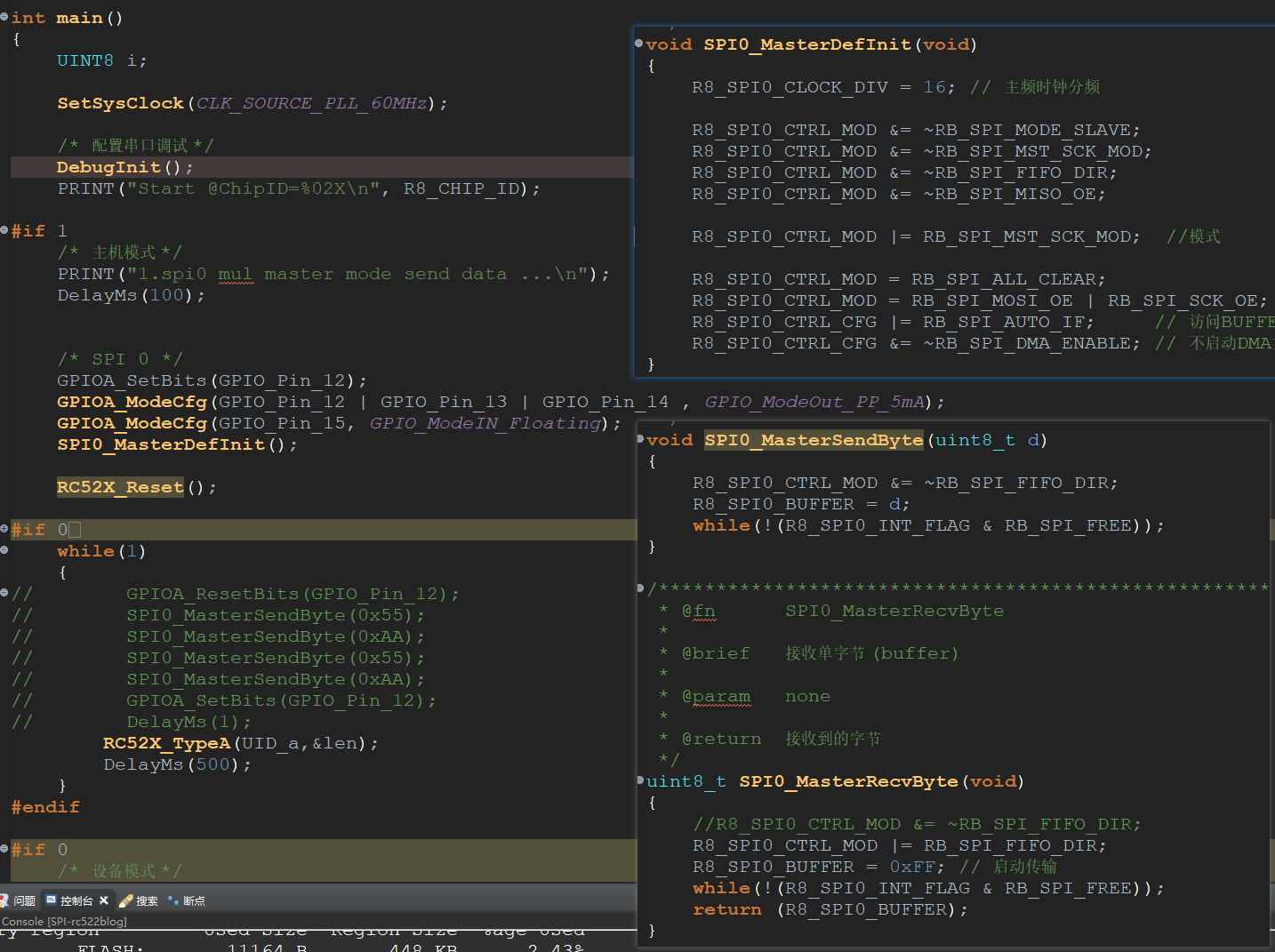This screenshot has height=952, width=1275.
Task: Click the RB_SPI_ALL_CLEAR constant
Action: (x=1003, y=279)
